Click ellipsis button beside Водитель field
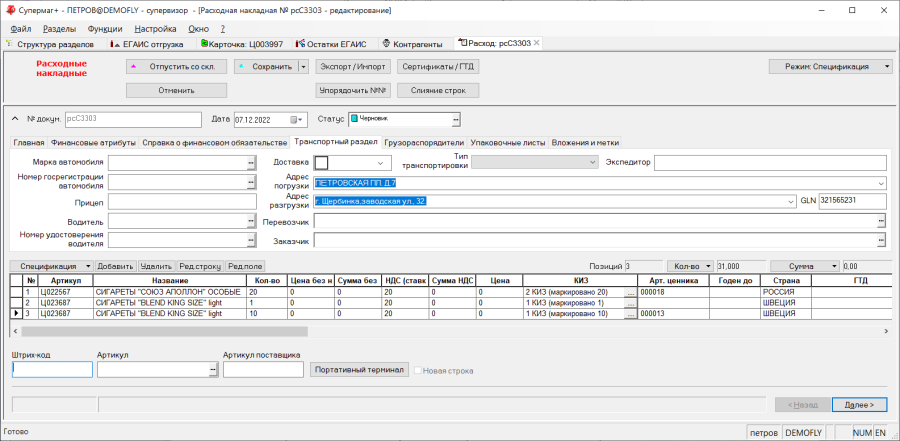Image resolution: width=900 pixels, height=441 pixels. (251, 221)
